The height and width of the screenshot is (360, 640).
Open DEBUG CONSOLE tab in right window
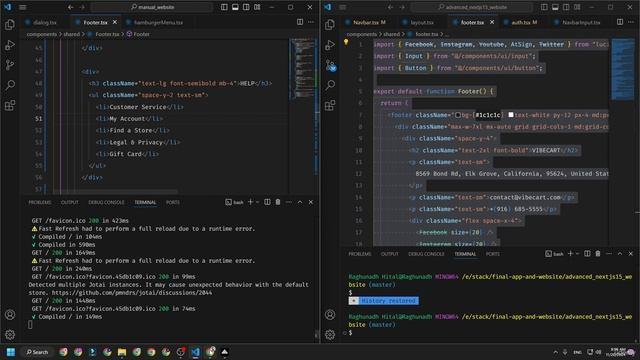[426, 254]
